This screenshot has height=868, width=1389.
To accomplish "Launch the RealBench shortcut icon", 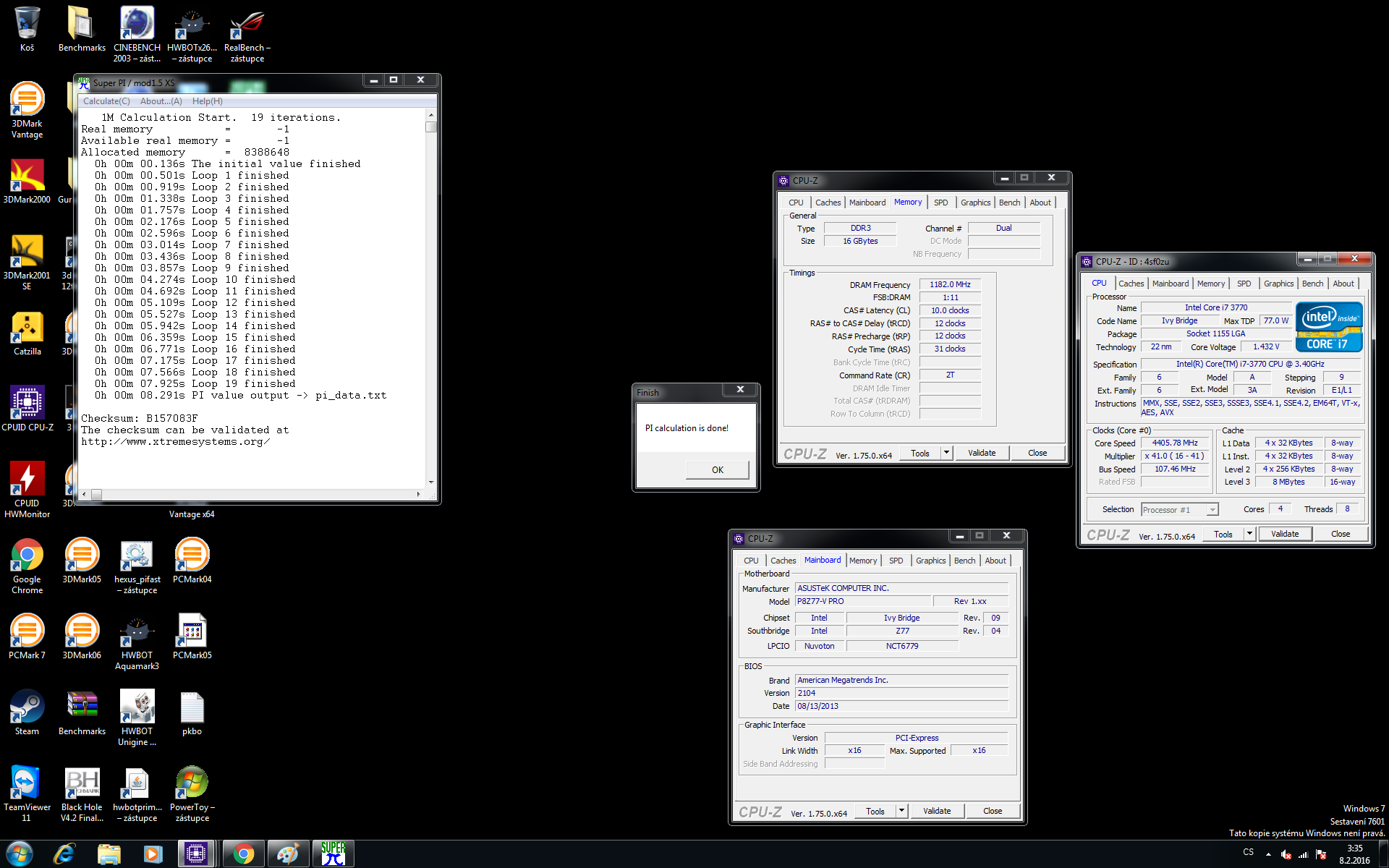I will [x=247, y=33].
